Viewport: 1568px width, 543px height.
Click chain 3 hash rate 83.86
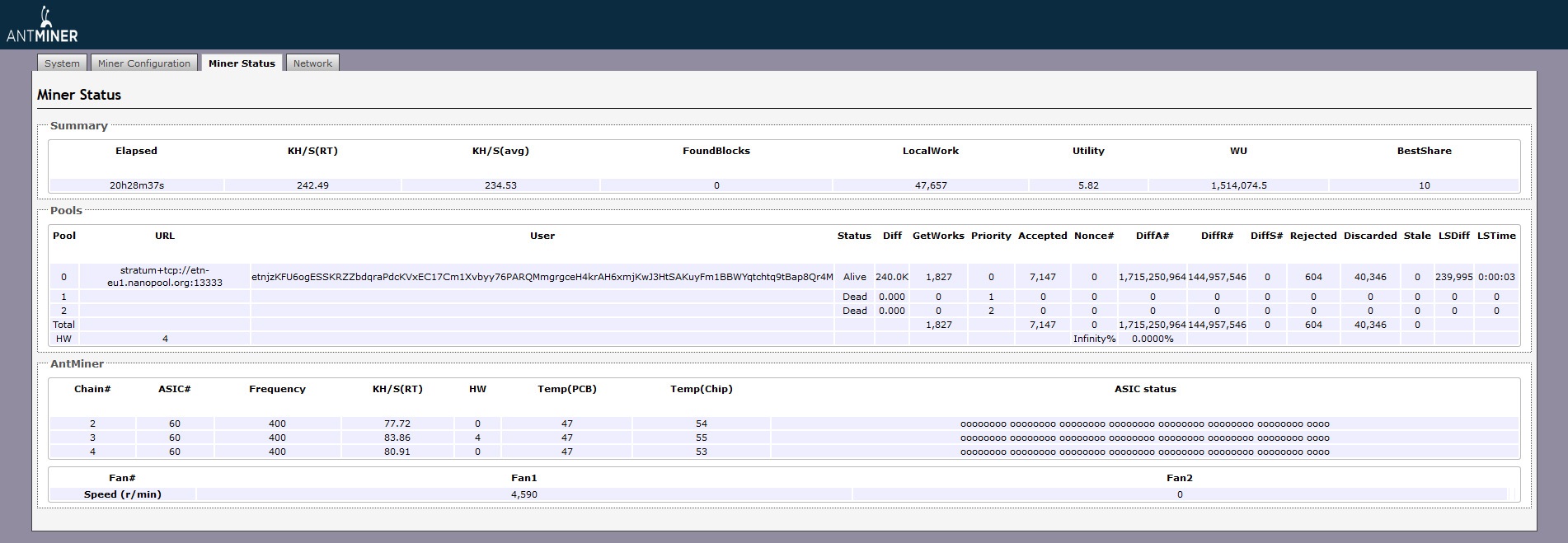click(x=397, y=438)
